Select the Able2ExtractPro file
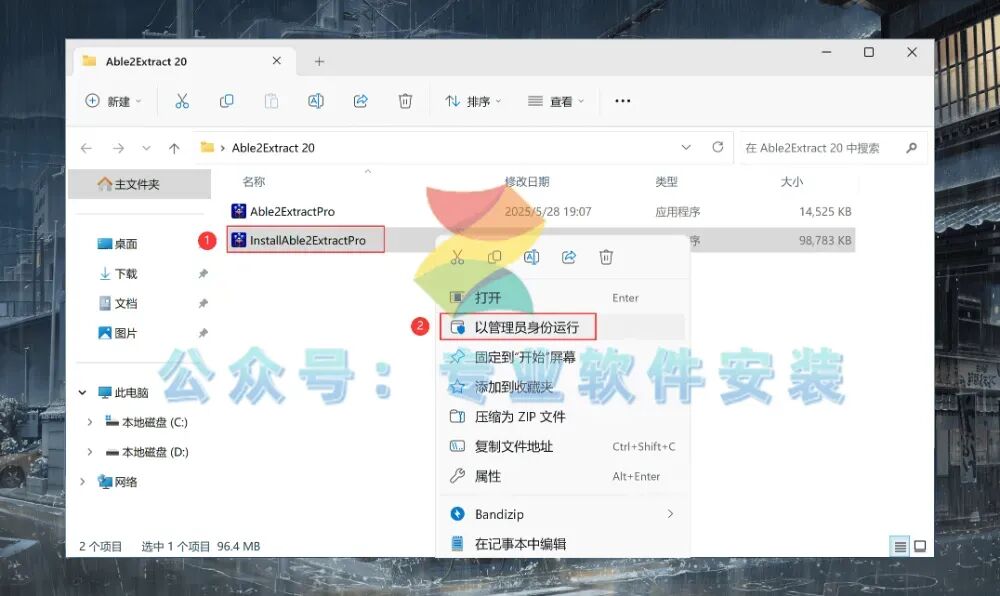Image resolution: width=1000 pixels, height=596 pixels. pos(283,211)
